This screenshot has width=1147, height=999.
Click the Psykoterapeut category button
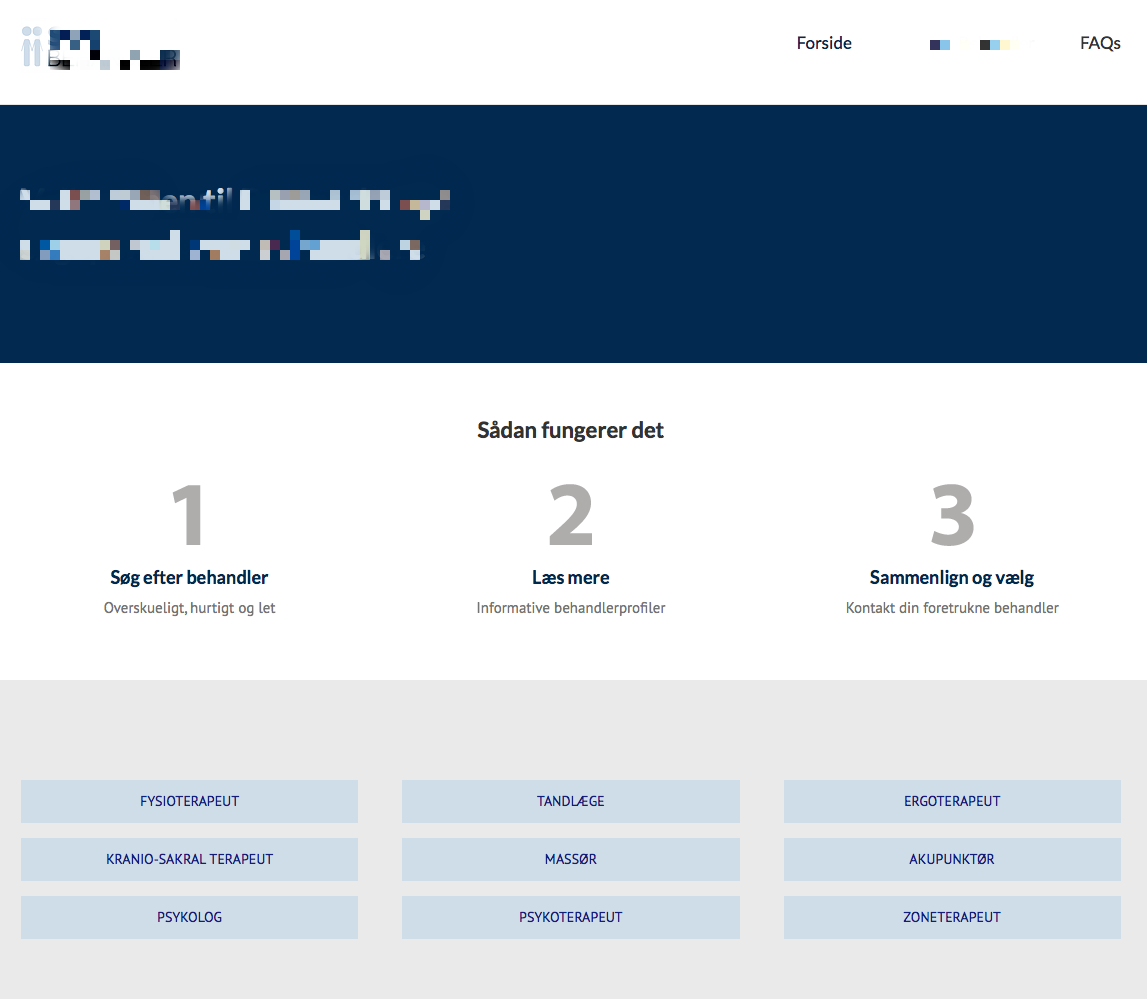(x=570, y=917)
